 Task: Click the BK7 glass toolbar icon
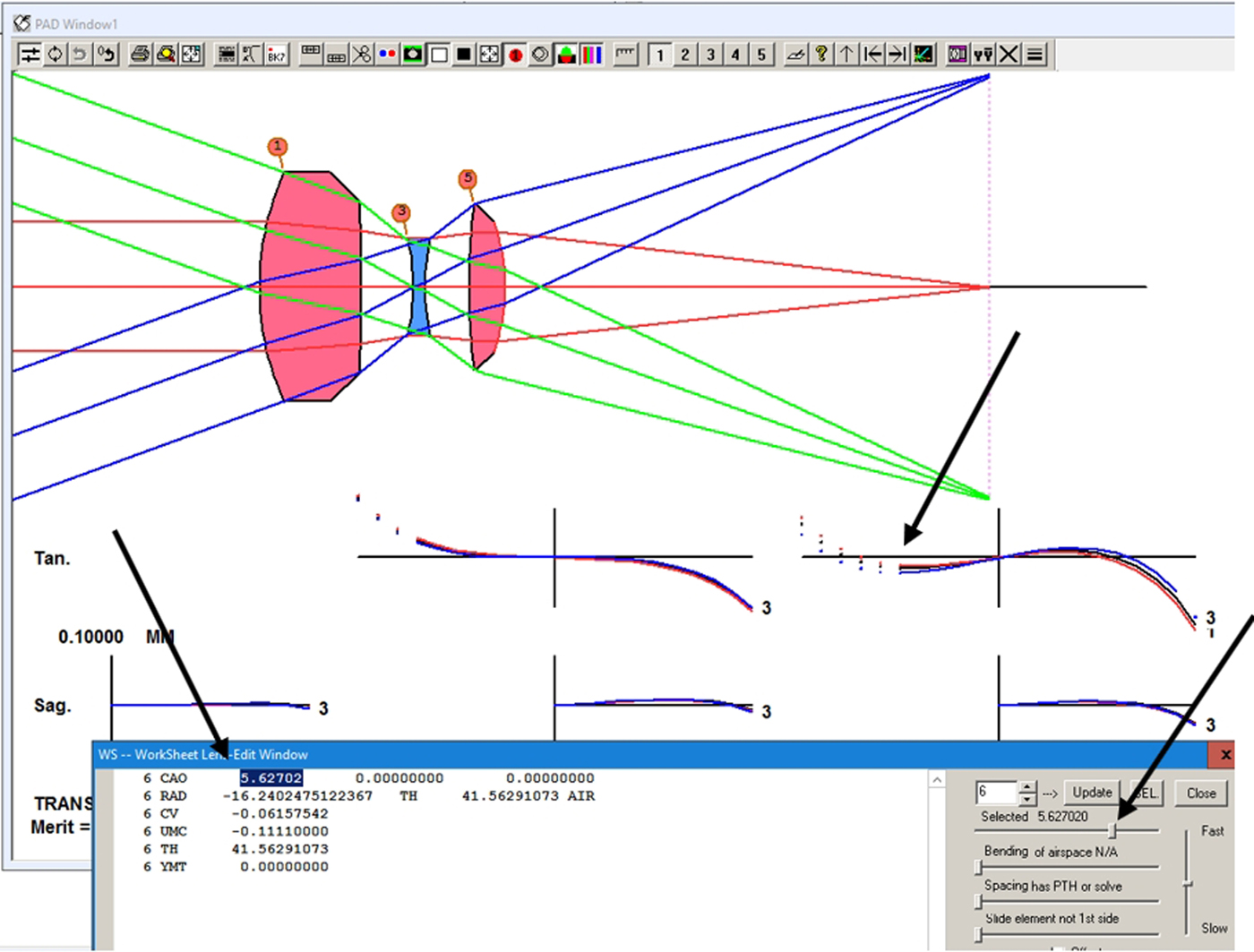(x=276, y=55)
